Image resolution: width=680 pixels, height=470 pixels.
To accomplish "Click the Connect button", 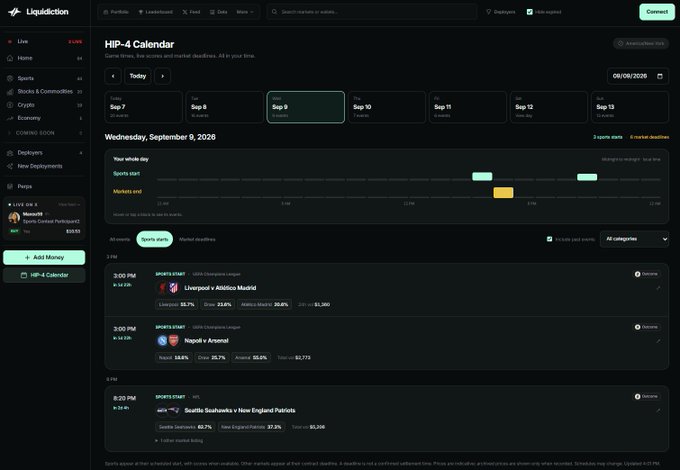I will 657,12.
